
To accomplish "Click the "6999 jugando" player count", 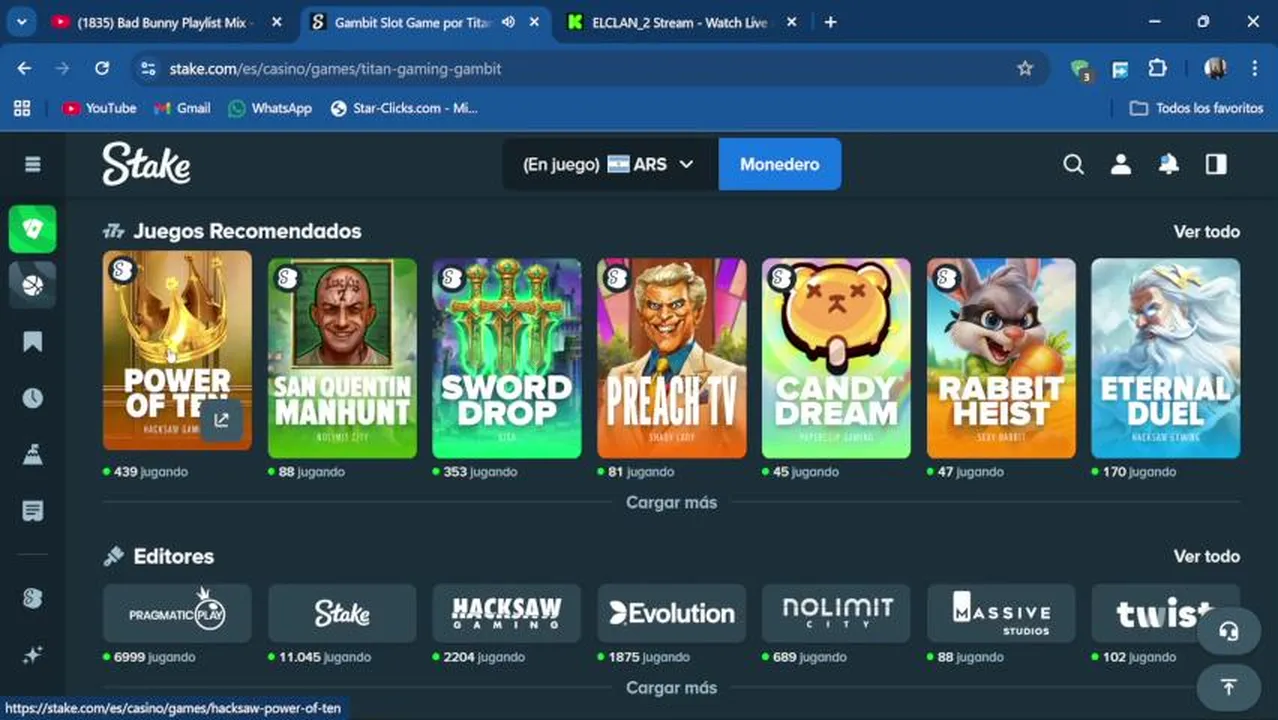I will (154, 657).
